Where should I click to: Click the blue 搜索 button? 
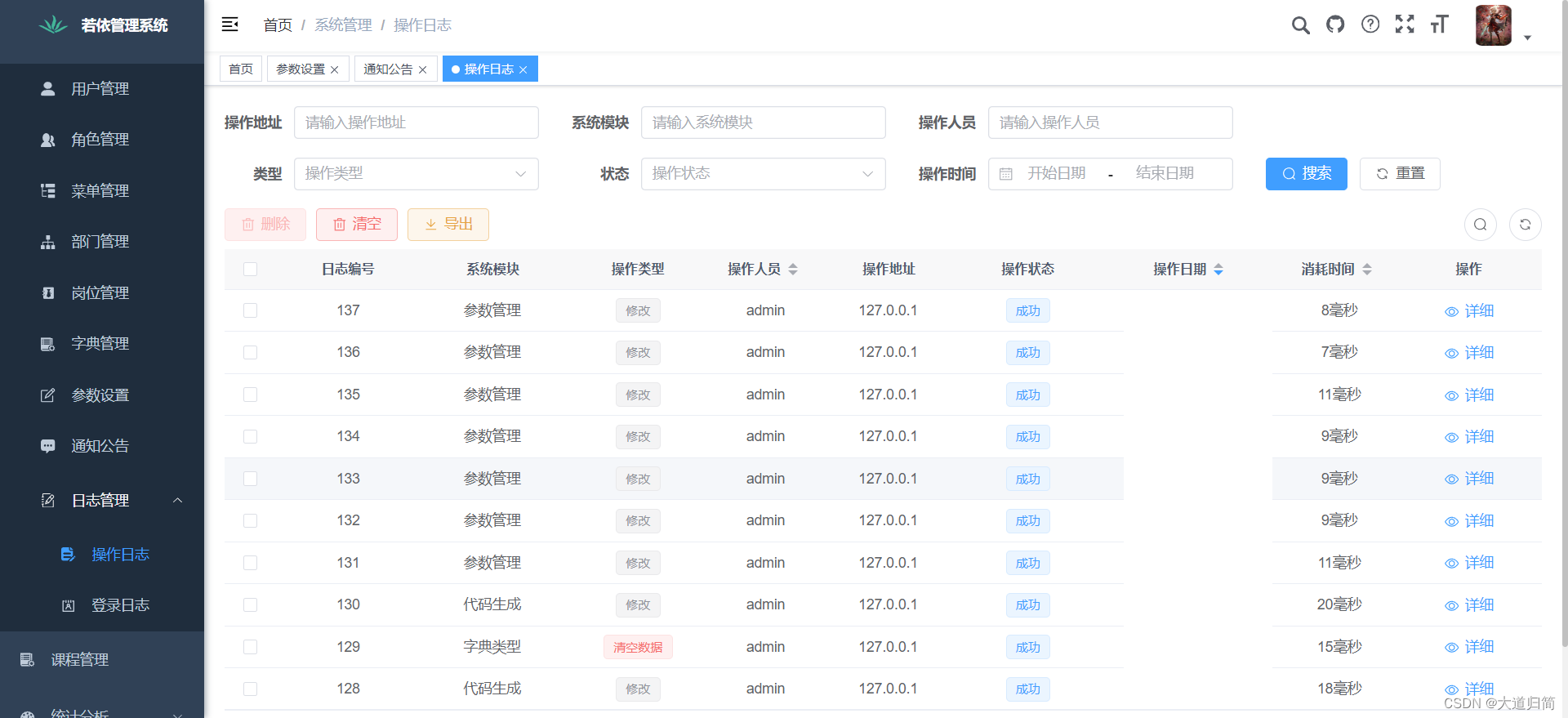tap(1307, 174)
